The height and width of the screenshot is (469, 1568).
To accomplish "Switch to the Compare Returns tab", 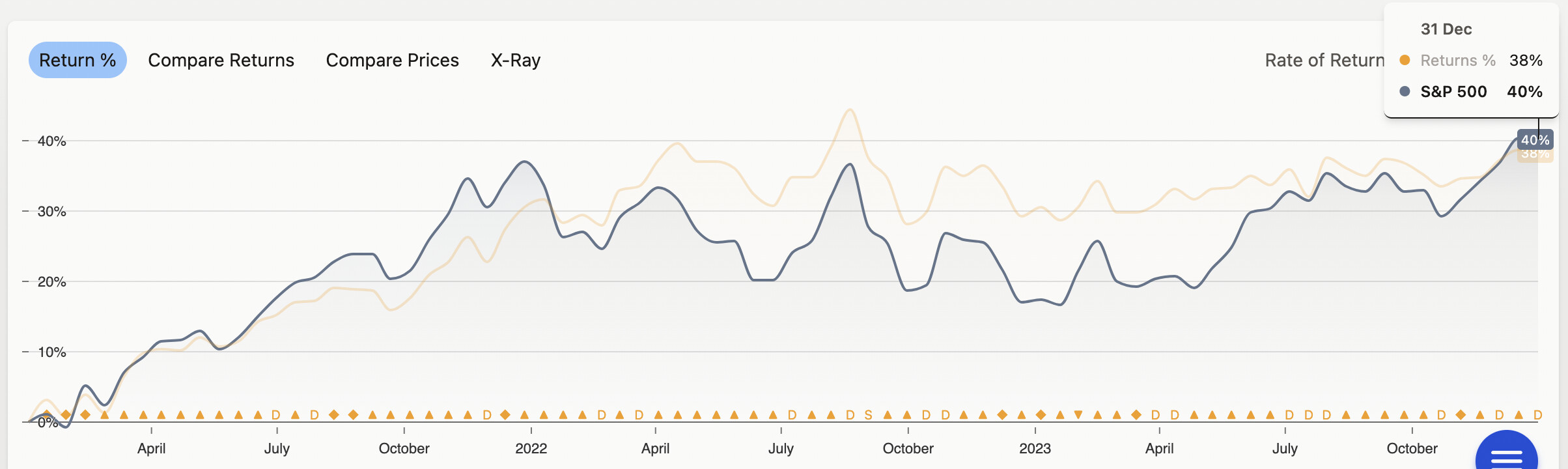I will tap(221, 60).
